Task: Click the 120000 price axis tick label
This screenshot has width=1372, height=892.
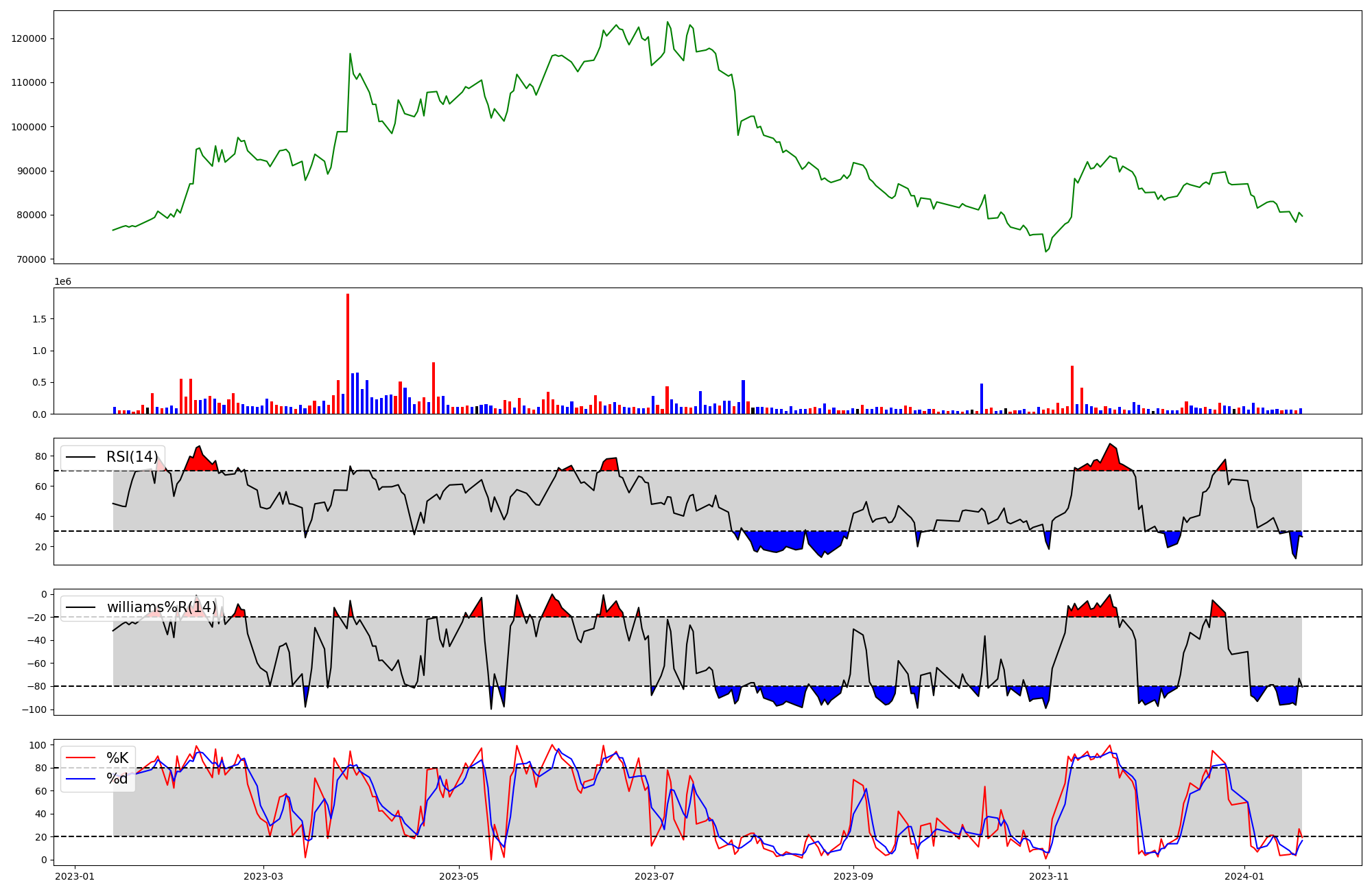Action: (x=29, y=38)
